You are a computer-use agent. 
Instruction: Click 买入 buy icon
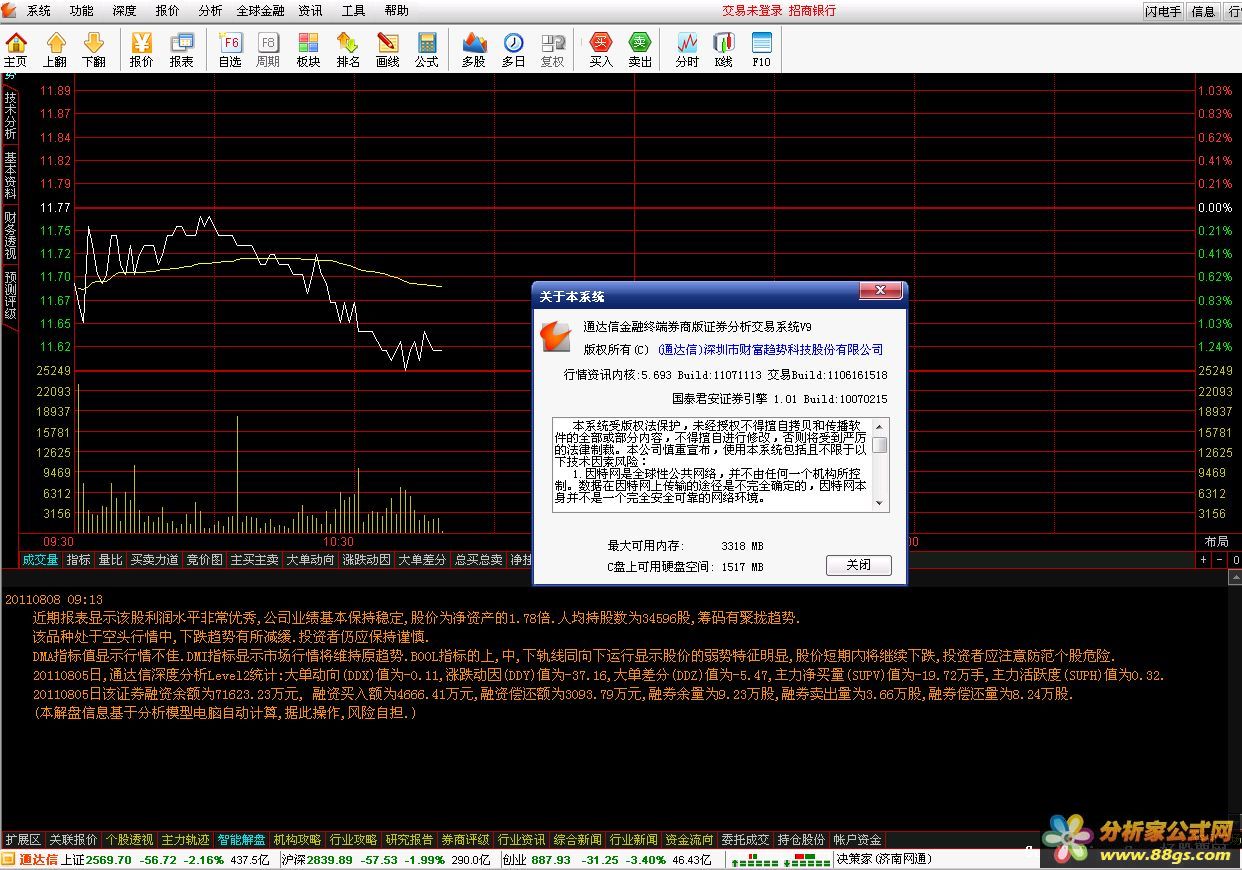coord(601,50)
